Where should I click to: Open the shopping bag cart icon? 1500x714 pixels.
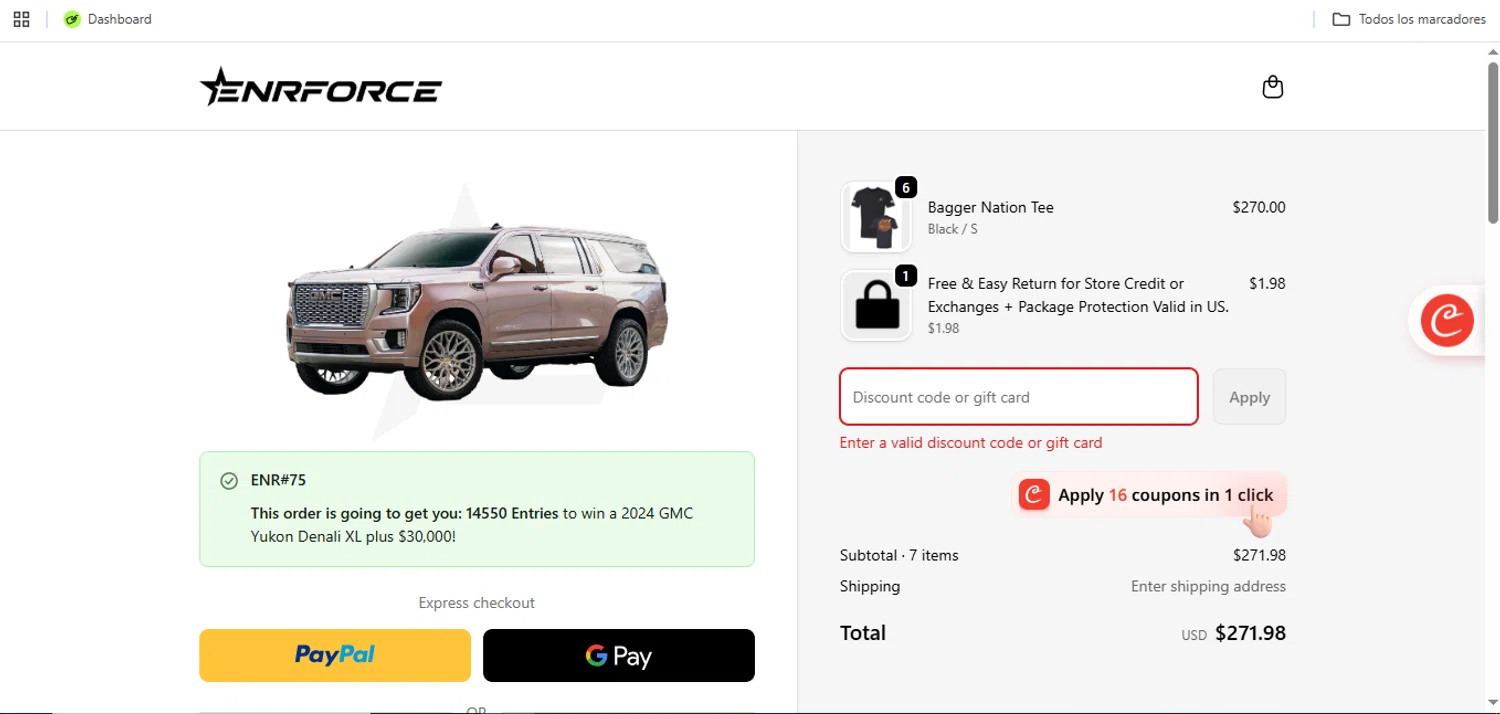point(1272,87)
